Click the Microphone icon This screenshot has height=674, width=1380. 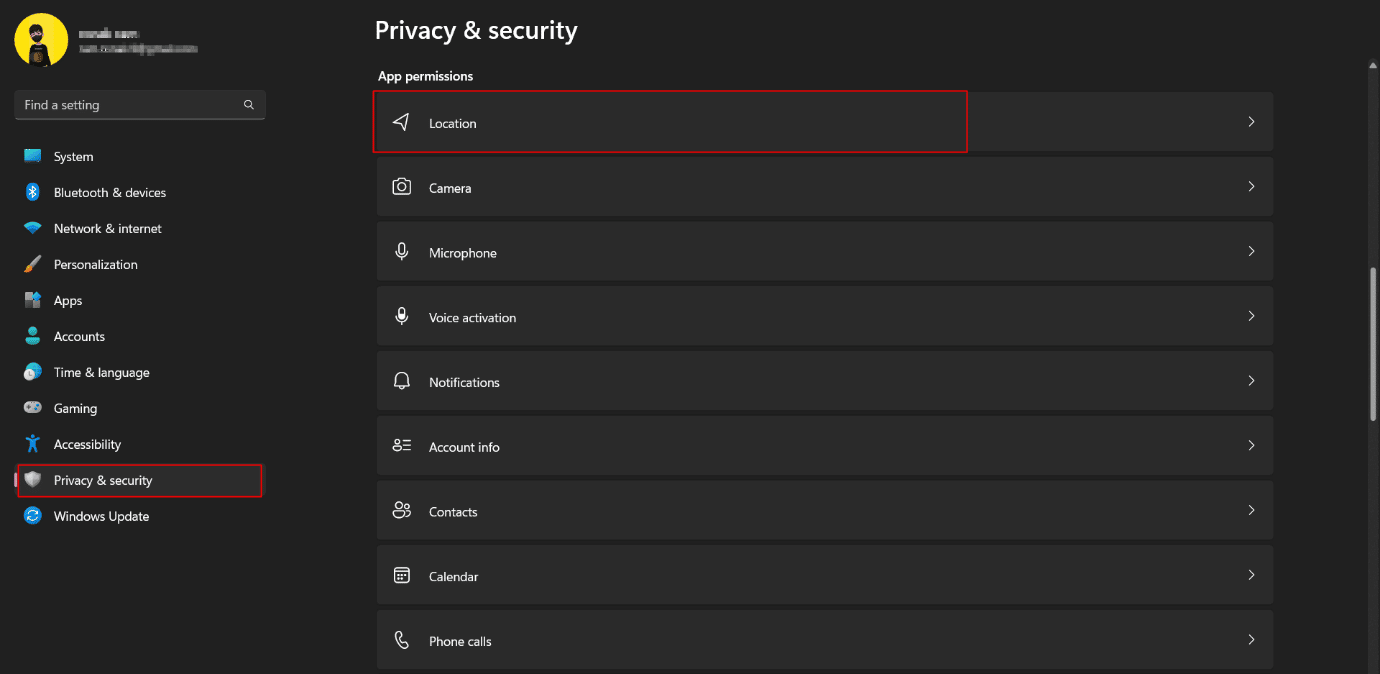(x=401, y=252)
